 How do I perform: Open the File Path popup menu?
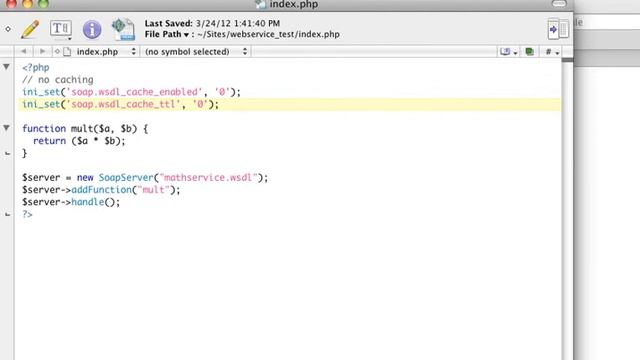point(167,34)
